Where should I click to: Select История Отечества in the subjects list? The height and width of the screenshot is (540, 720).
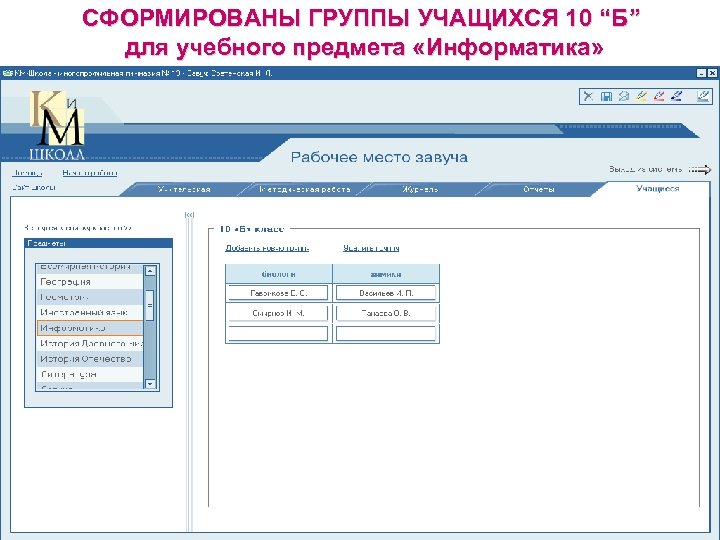coord(90,359)
